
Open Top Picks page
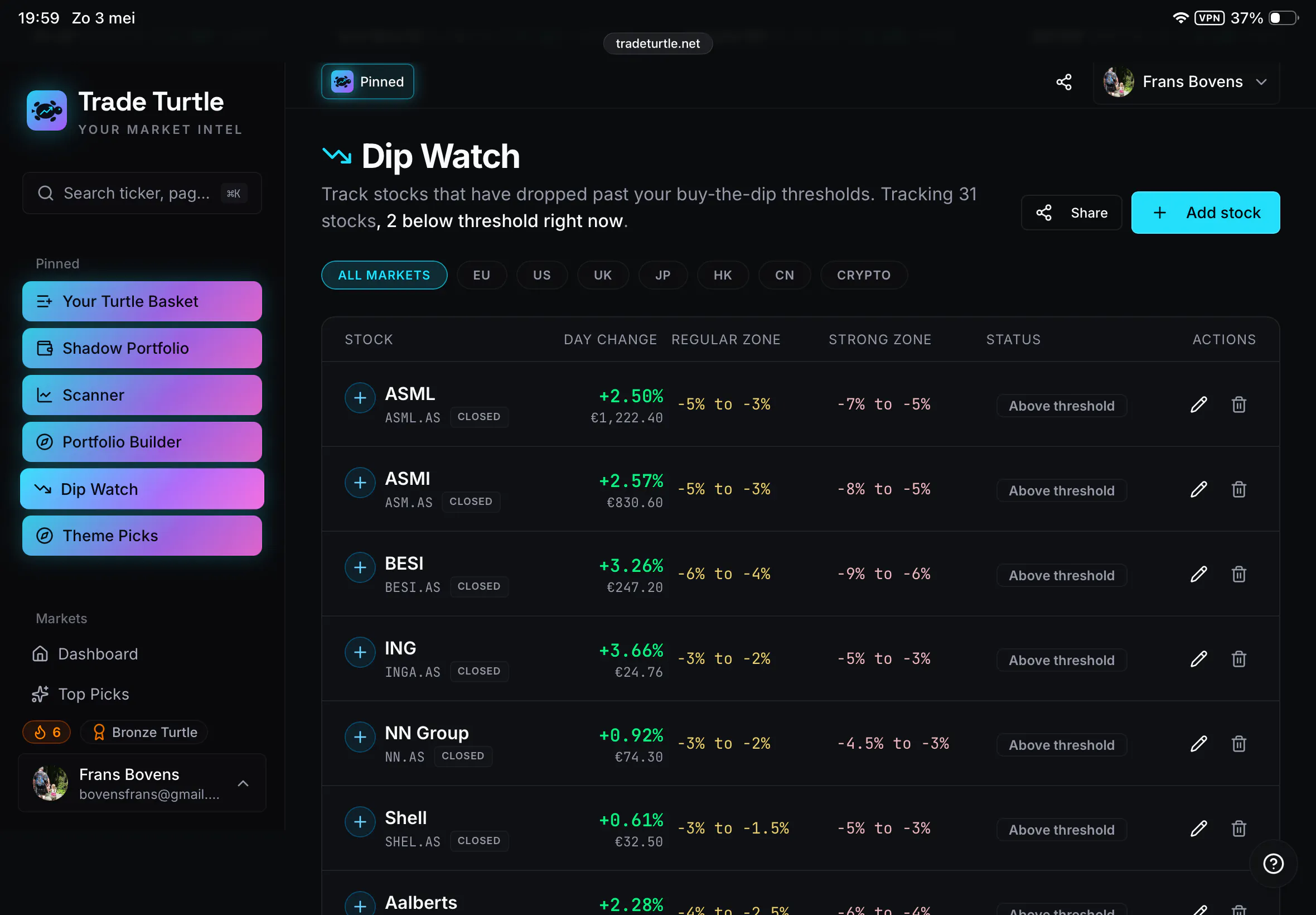(80, 694)
